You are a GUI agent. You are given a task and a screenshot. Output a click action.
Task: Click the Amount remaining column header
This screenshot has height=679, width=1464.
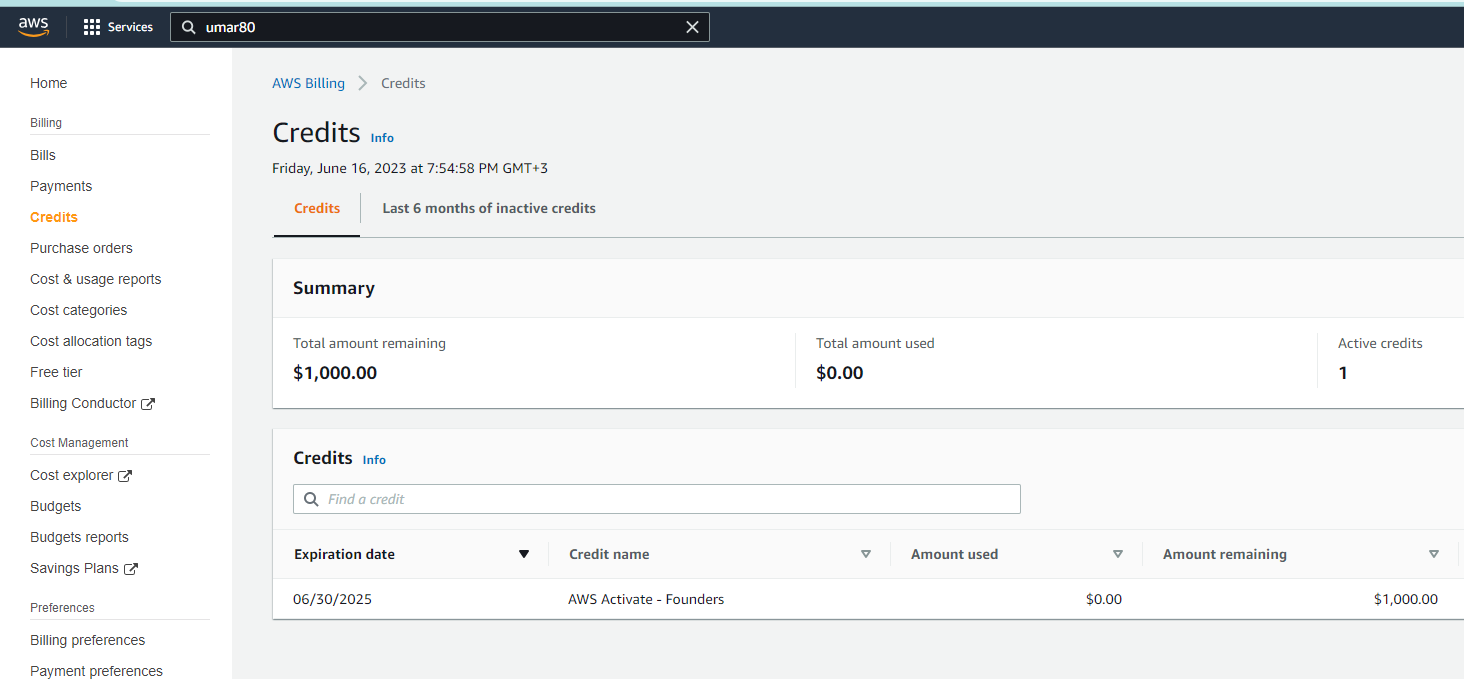tap(1225, 554)
